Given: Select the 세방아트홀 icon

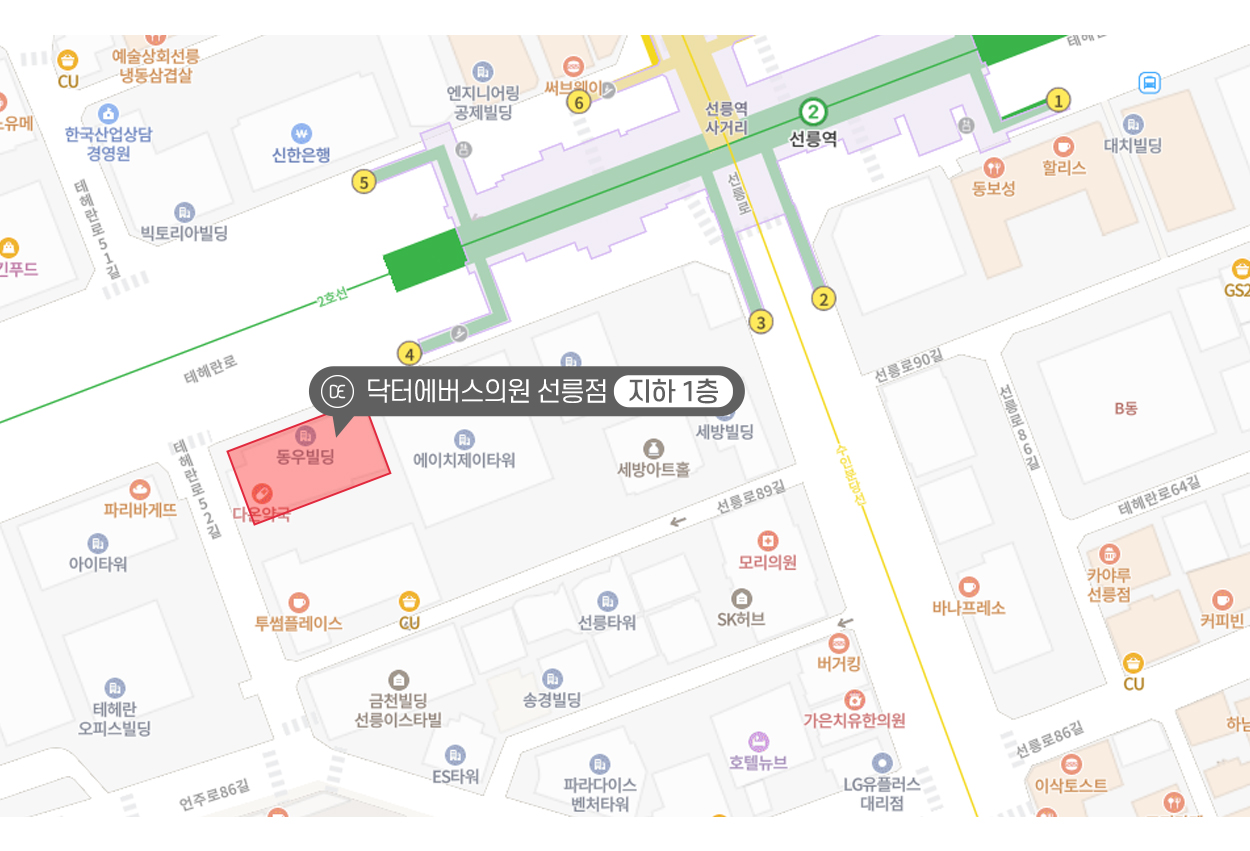Looking at the screenshot, I should pyautogui.click(x=653, y=447).
